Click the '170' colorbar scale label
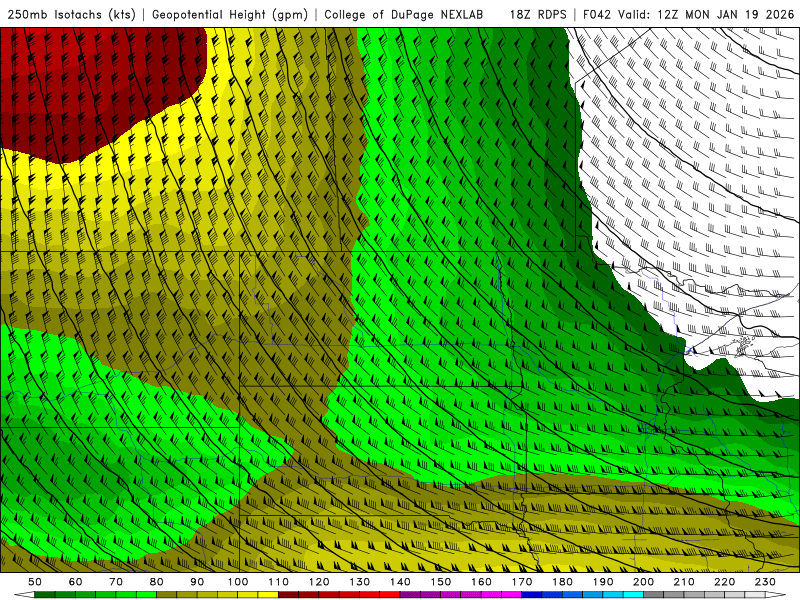 522,582
